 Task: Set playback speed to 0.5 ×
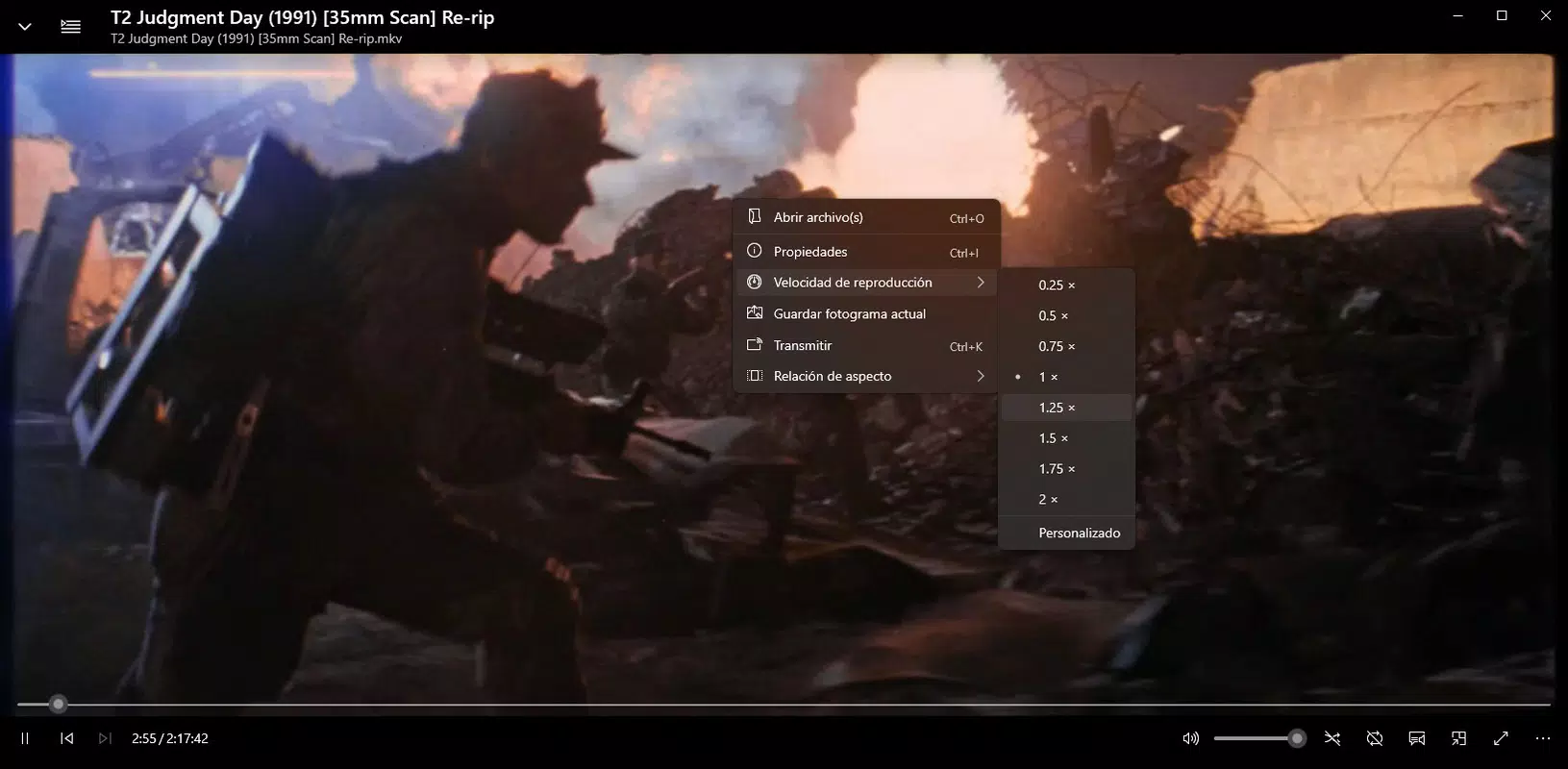click(x=1066, y=315)
